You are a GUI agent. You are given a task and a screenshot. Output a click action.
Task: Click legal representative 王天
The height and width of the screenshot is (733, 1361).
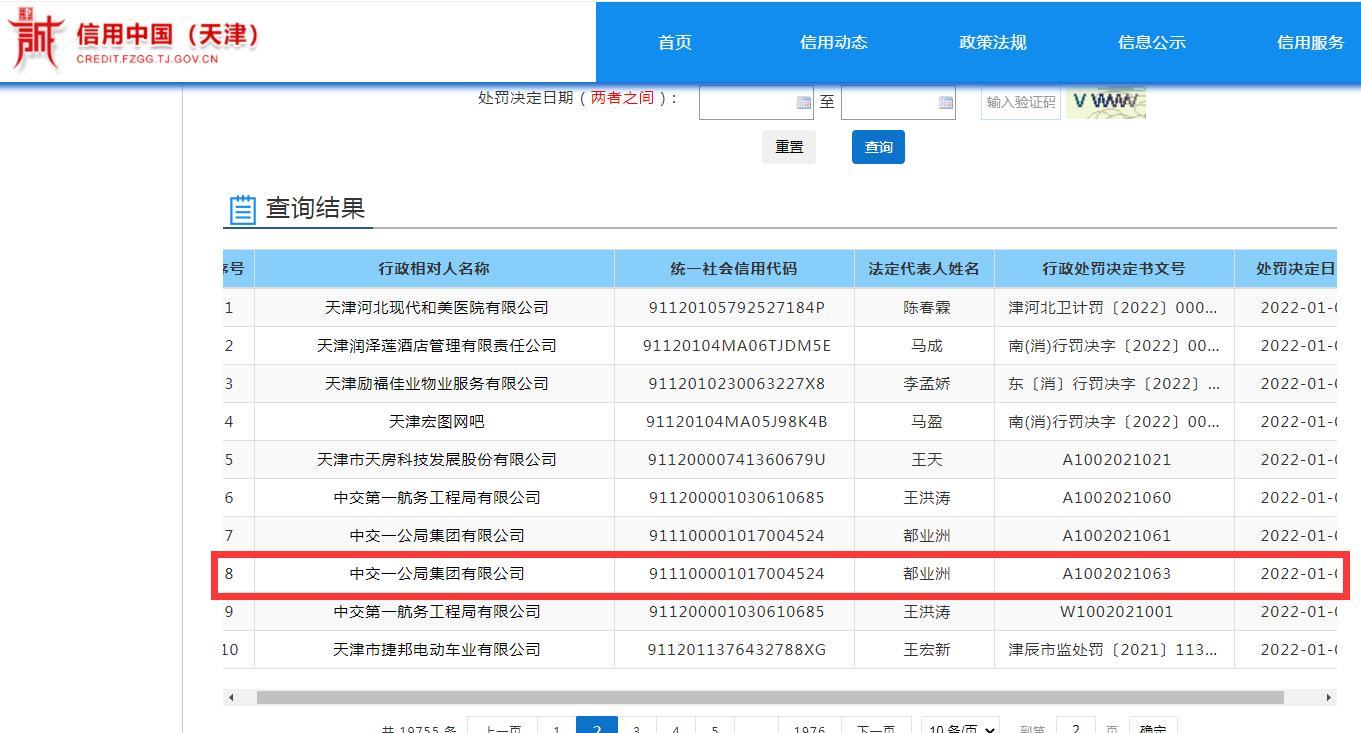pos(927,460)
